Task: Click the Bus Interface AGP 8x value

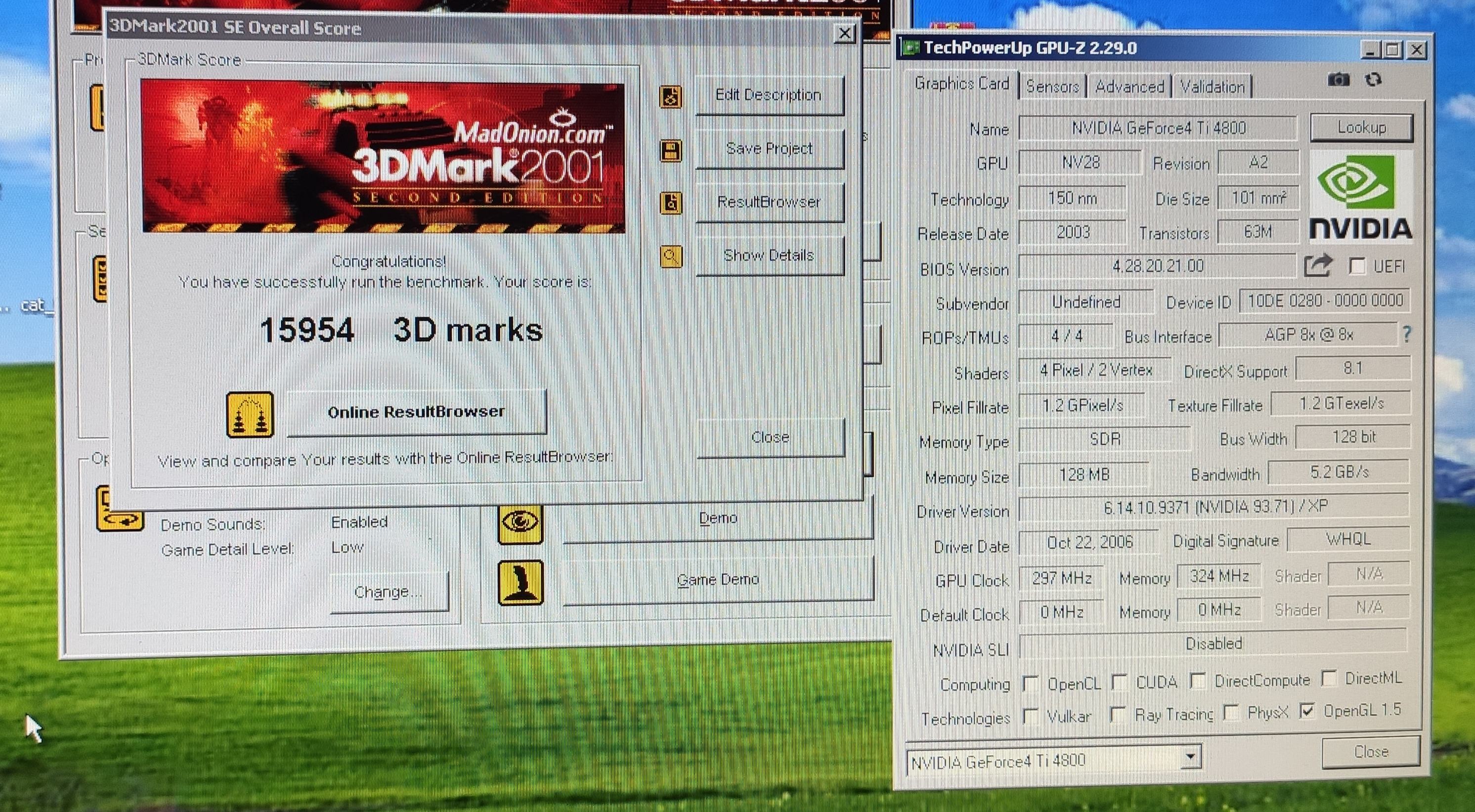Action: [1308, 335]
